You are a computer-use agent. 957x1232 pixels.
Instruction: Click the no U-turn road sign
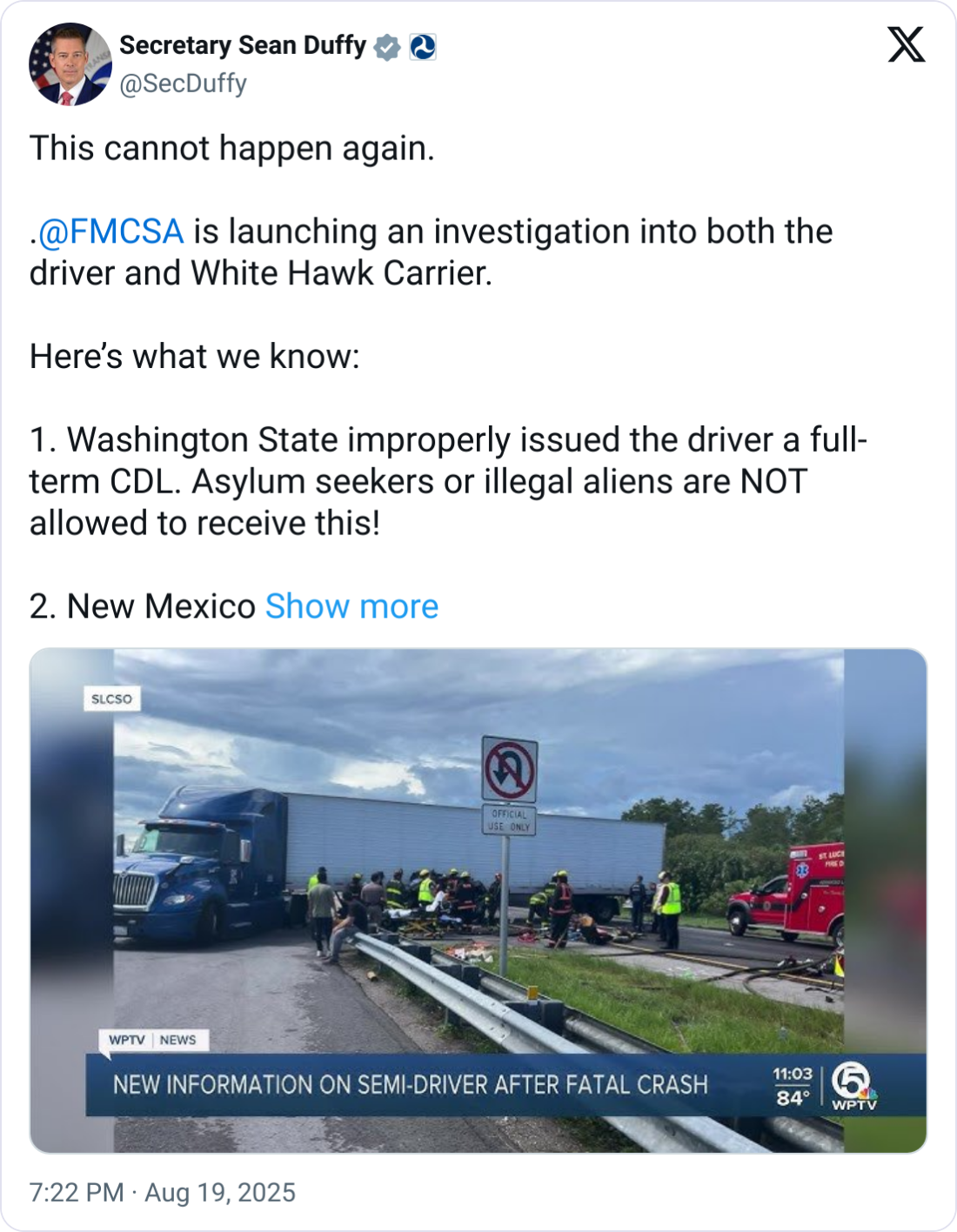pyautogui.click(x=510, y=769)
